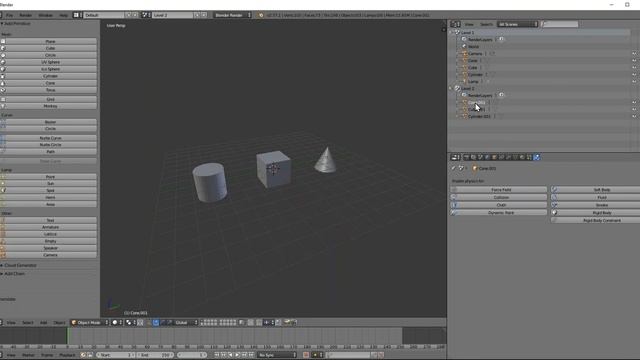Click the Collision physics button

coord(499,197)
